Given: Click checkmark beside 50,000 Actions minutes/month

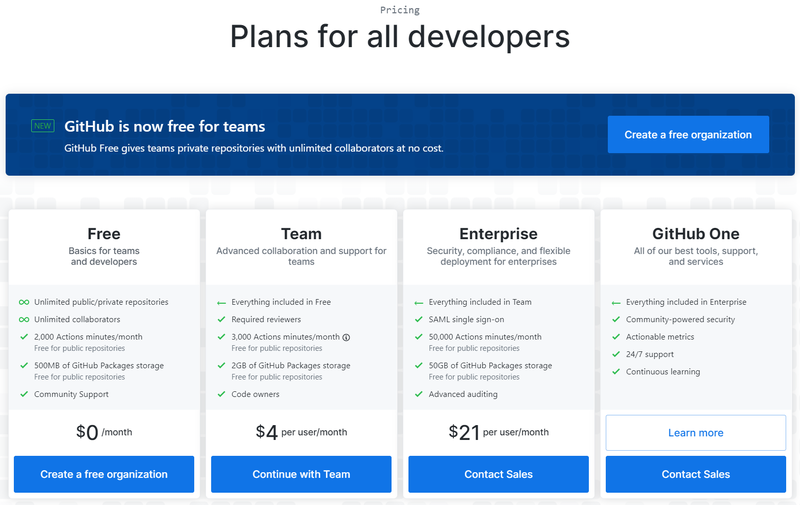Looking at the screenshot, I should click(x=418, y=337).
